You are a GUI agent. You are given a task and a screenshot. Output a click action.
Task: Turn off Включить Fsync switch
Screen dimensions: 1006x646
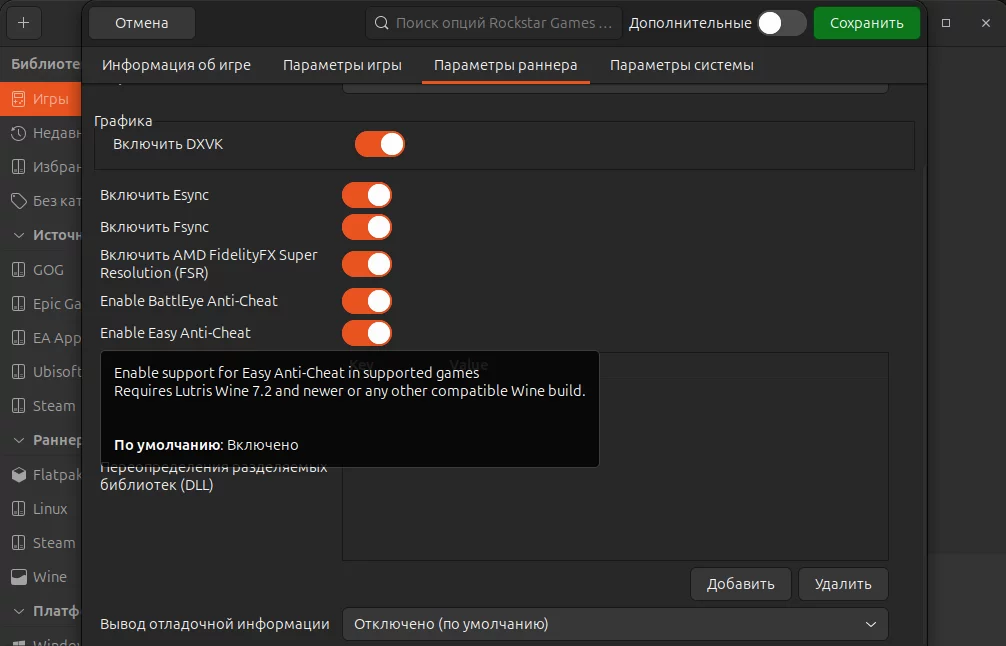[x=367, y=227]
